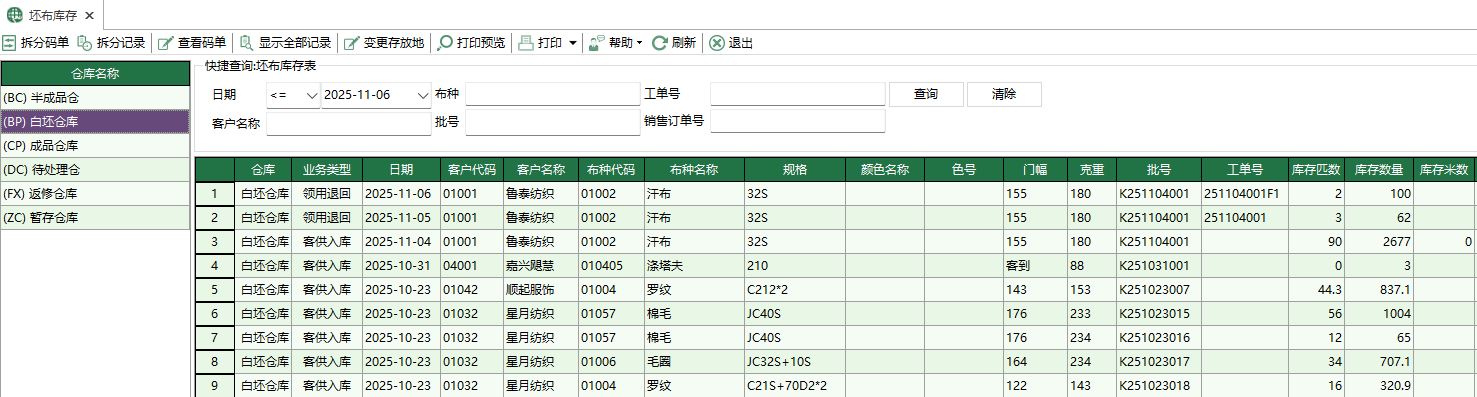Click the 库存匹数 column header
1477x397 pixels.
click(x=1315, y=170)
